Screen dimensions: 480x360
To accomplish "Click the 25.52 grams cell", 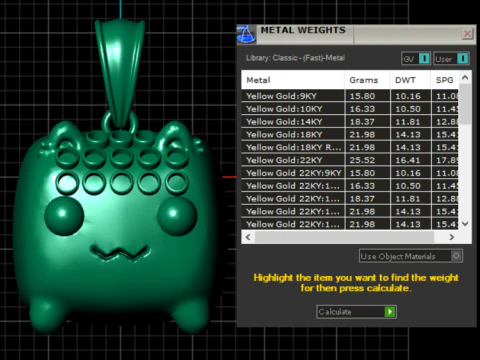I will [367, 160].
